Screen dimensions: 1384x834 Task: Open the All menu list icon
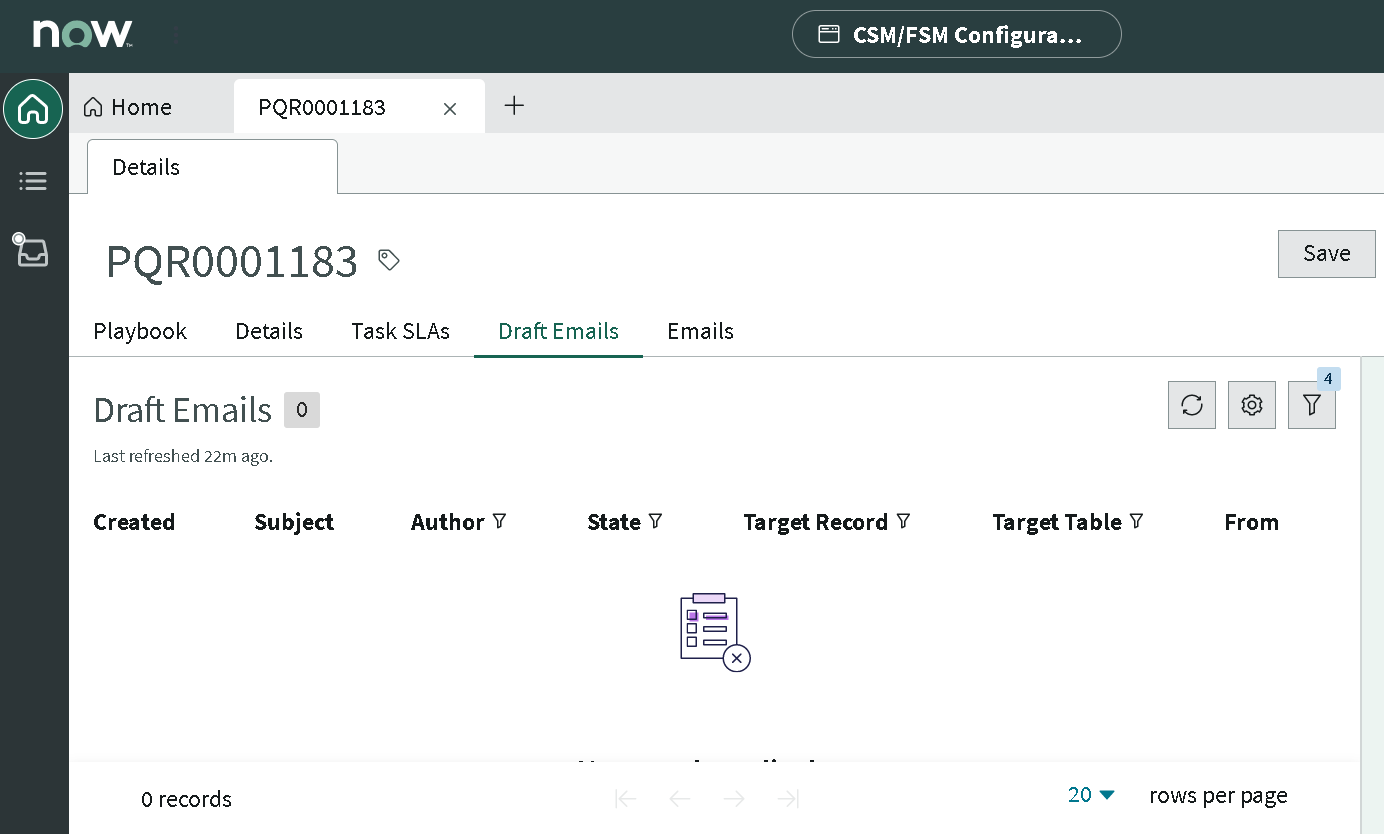(33, 181)
